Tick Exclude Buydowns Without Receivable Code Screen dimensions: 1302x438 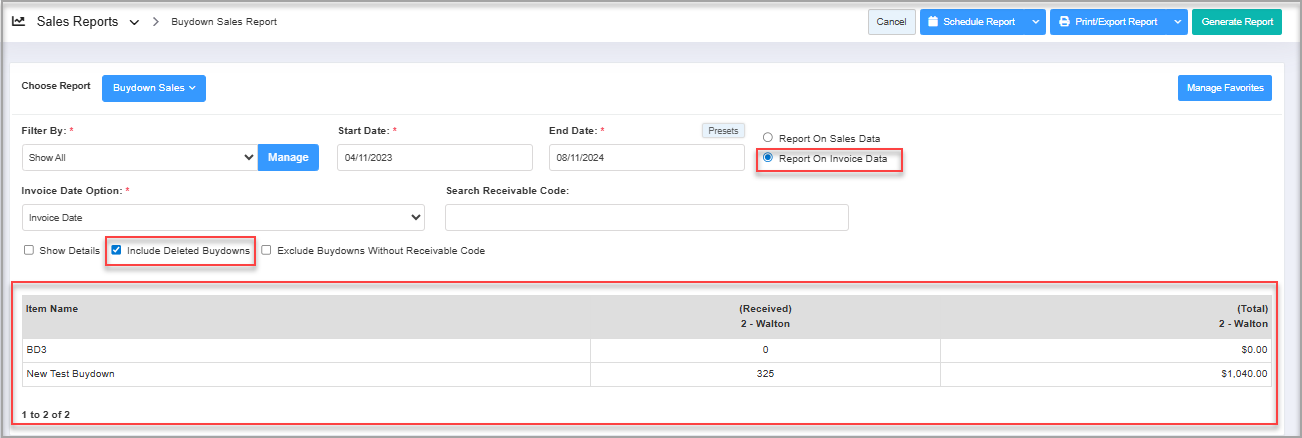point(266,251)
